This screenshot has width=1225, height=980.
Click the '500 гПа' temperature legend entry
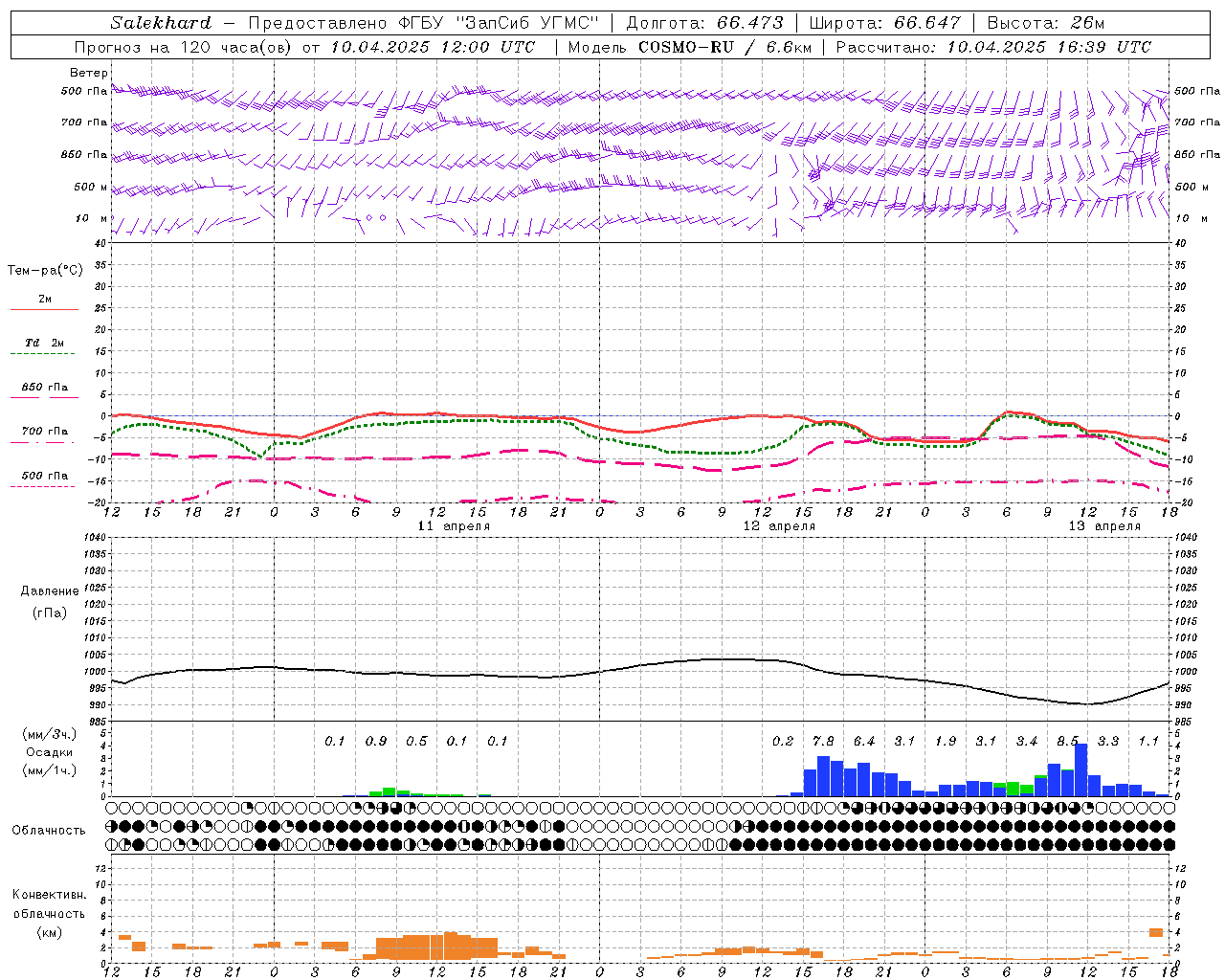coord(45,476)
